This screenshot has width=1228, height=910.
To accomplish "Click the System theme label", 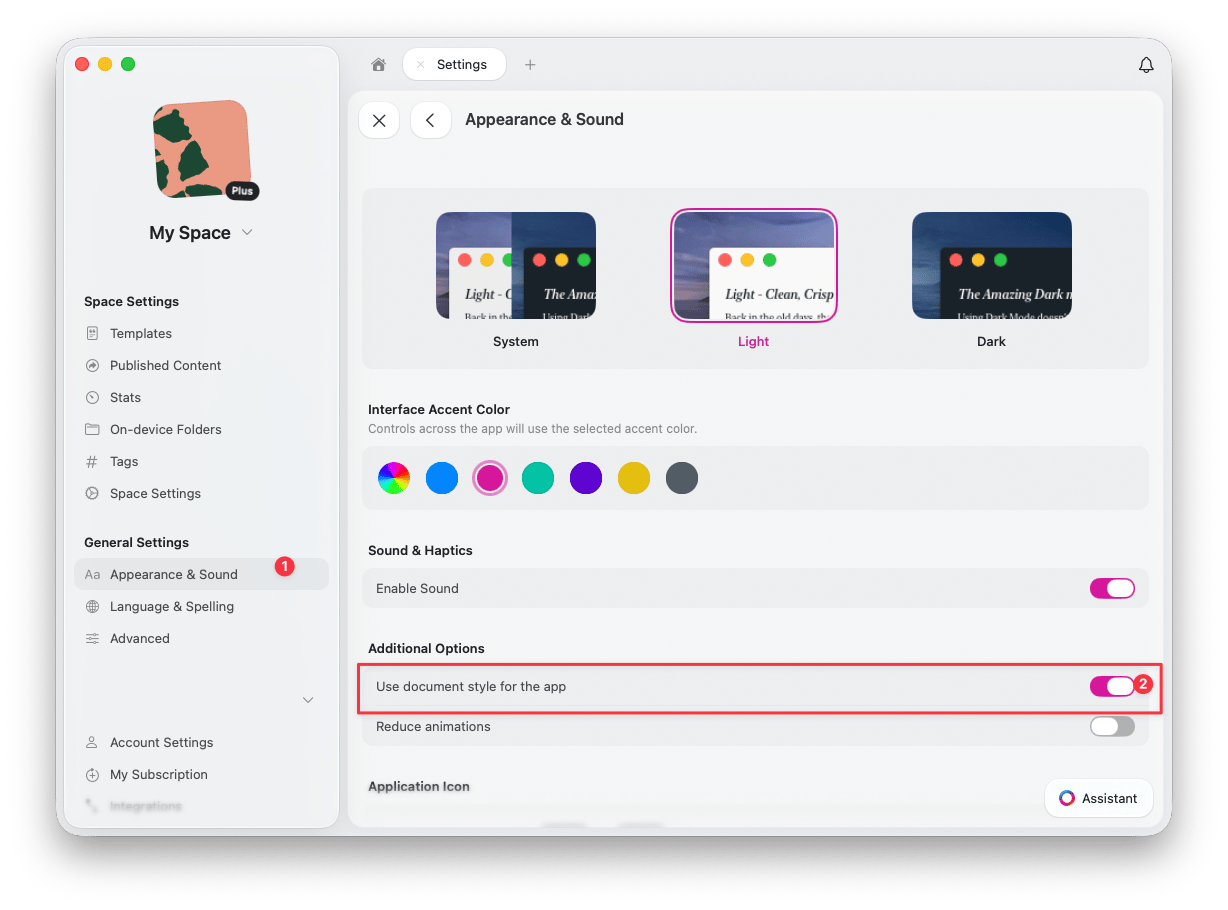I will pyautogui.click(x=516, y=341).
